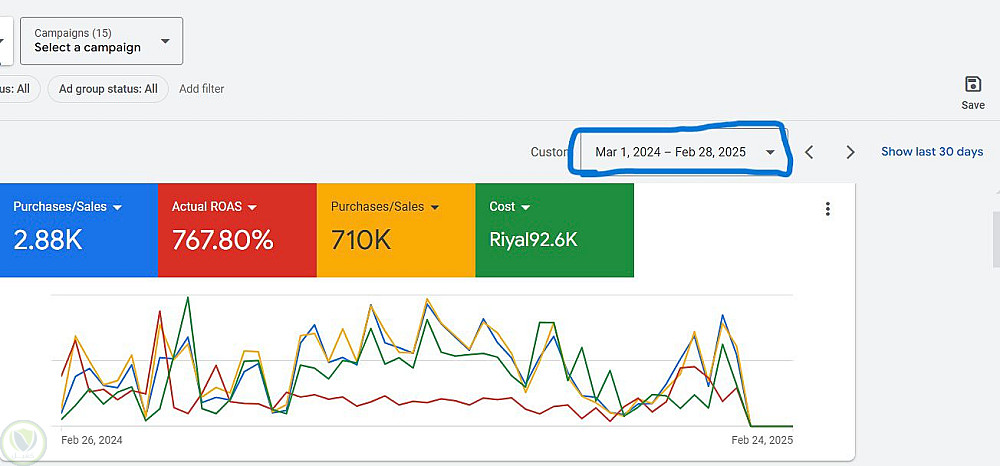Select the green Riyal92.6K cost scorecard value
1000x466 pixels.
click(x=533, y=240)
